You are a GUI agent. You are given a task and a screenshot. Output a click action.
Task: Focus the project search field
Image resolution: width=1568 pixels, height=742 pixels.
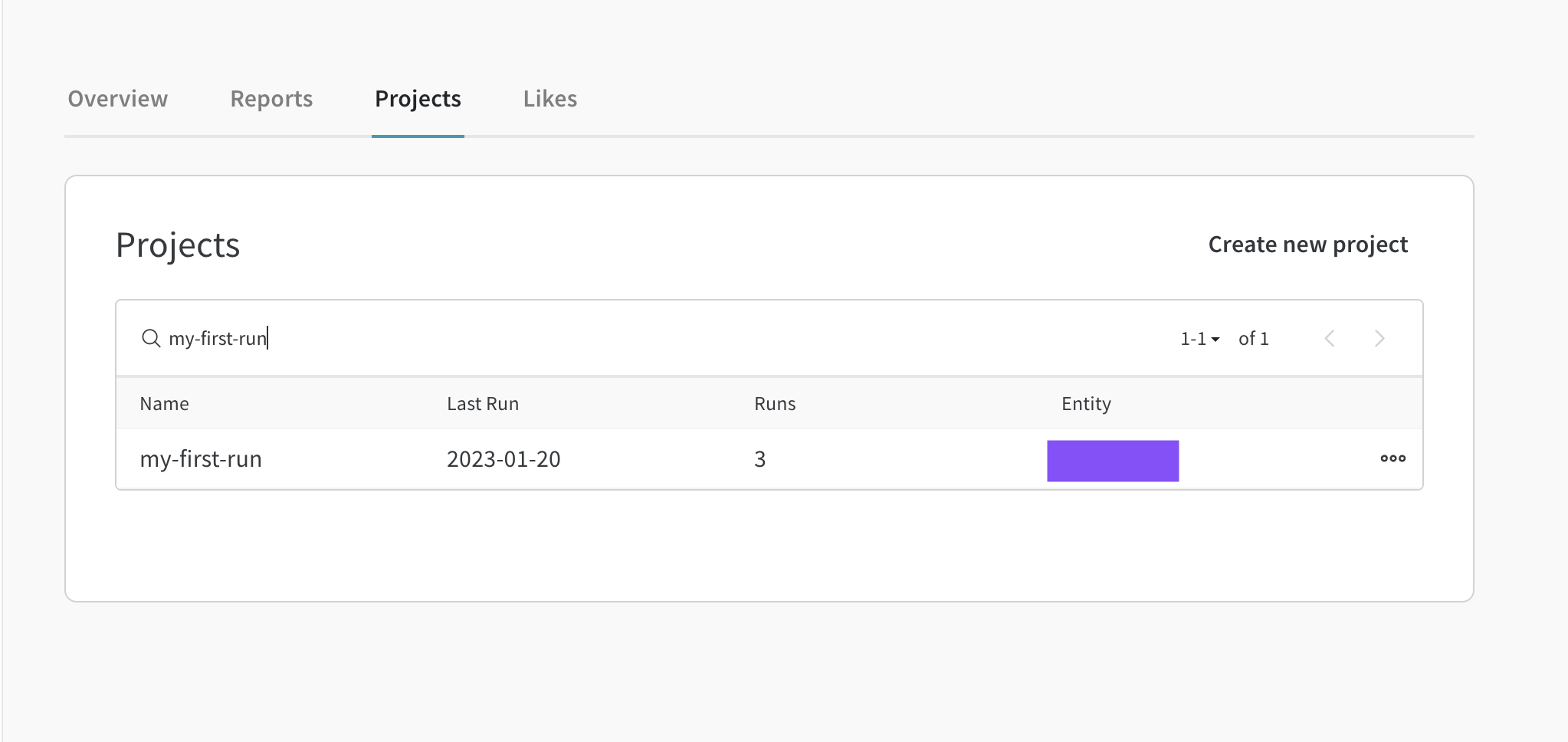613,338
